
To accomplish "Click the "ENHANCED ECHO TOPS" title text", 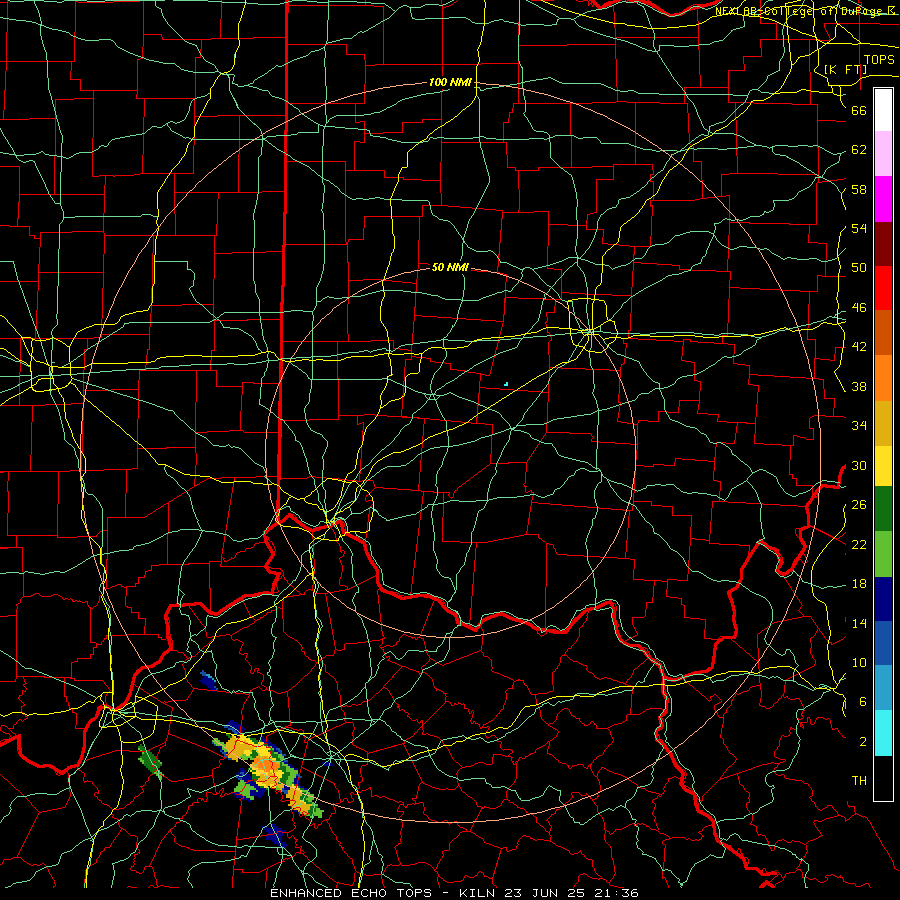I will [351, 893].
